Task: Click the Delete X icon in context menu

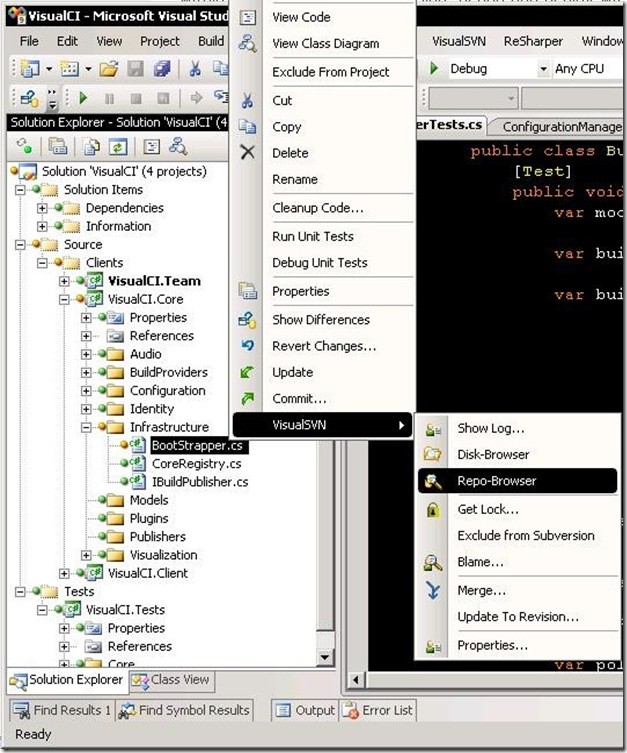Action: (x=247, y=153)
